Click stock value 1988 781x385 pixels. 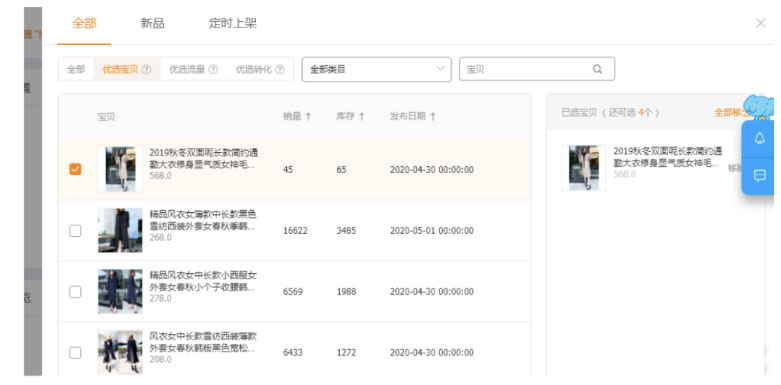click(x=346, y=292)
